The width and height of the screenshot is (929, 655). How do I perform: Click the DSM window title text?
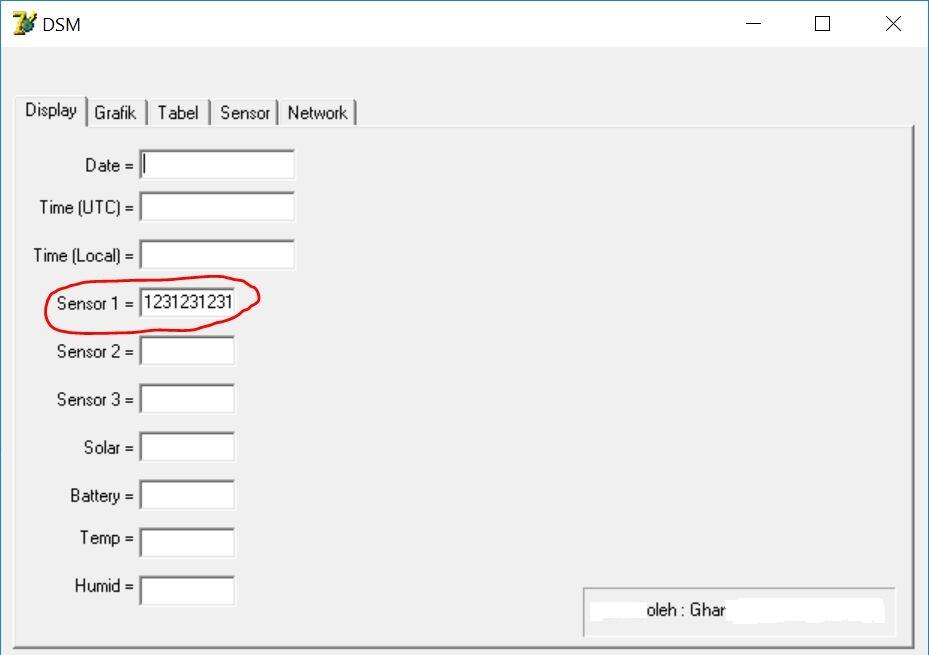pos(62,24)
